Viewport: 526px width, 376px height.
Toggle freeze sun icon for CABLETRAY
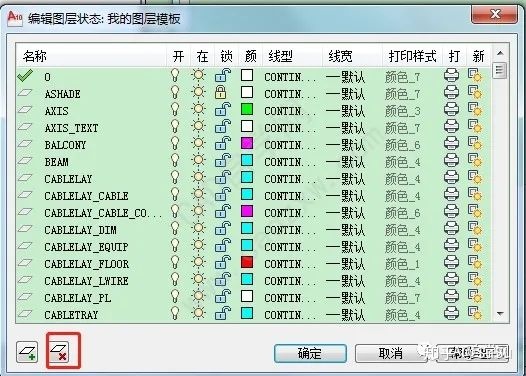[198, 313]
